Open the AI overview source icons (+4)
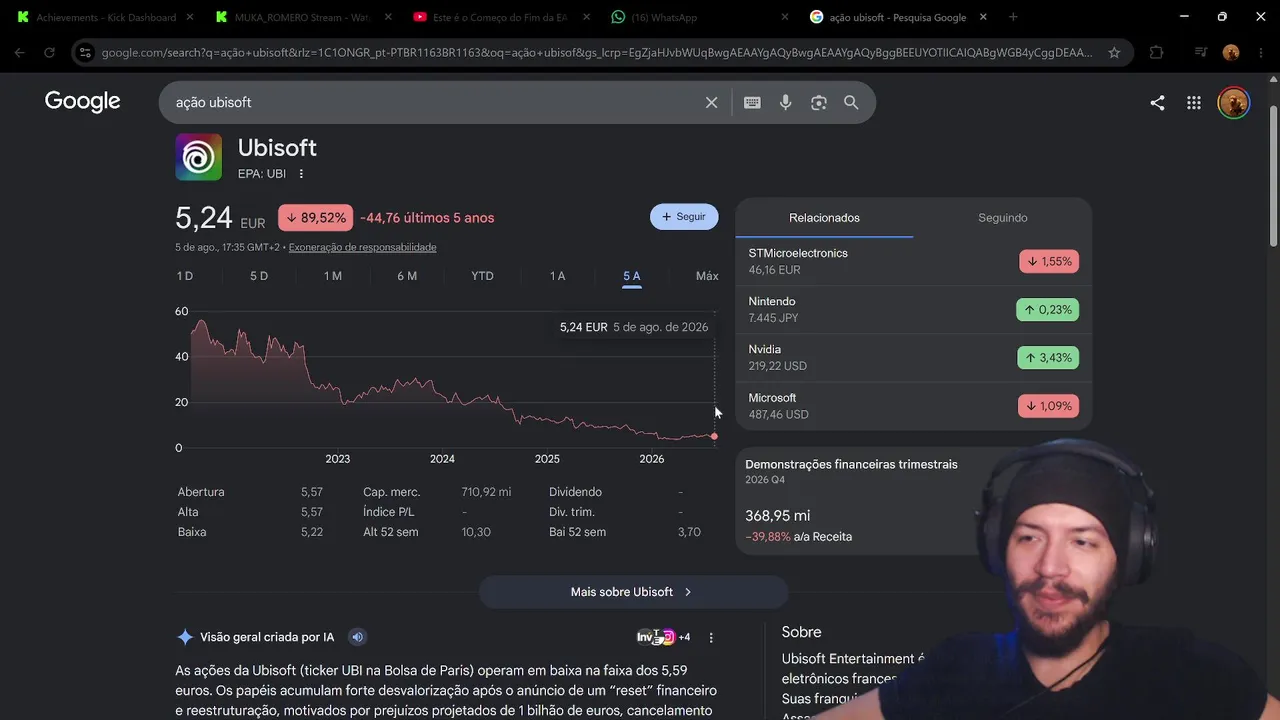Image resolution: width=1280 pixels, height=720 pixels. 663,637
